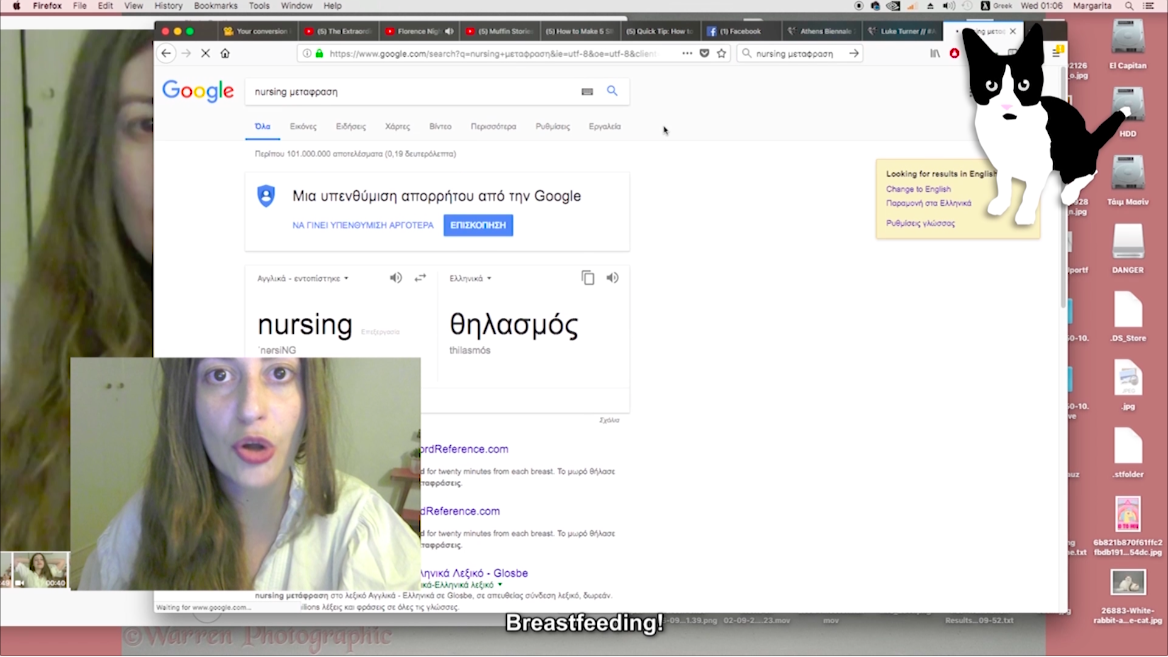Open the Bookmarks menu
The height and width of the screenshot is (657, 1168).
[215, 6]
